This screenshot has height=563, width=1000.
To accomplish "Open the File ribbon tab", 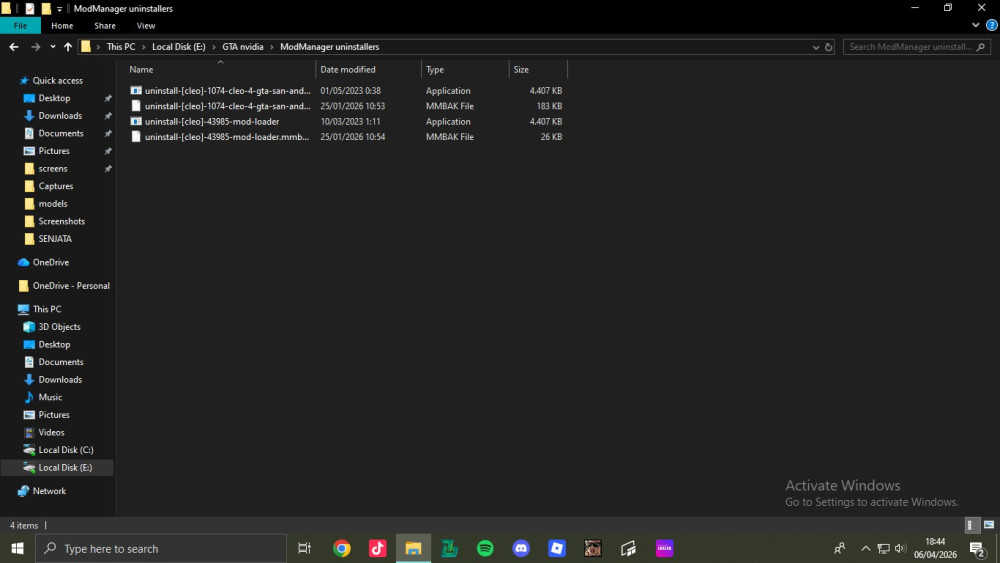I will coord(20,26).
